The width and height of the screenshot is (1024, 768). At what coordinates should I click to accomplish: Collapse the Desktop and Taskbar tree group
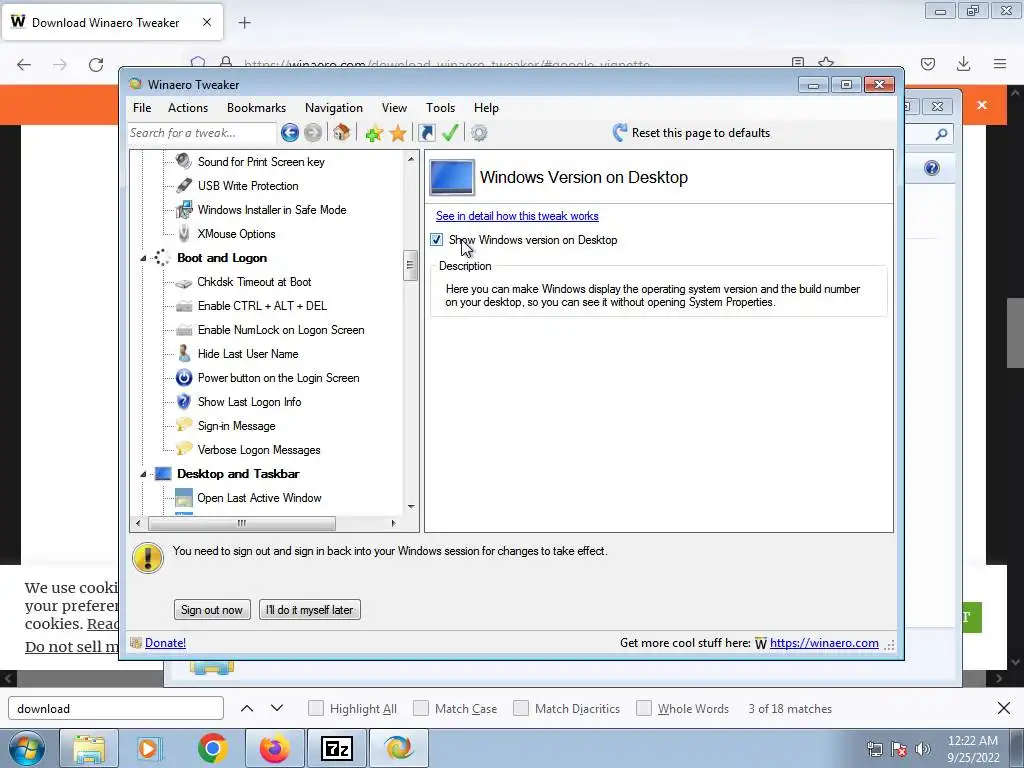coord(143,475)
